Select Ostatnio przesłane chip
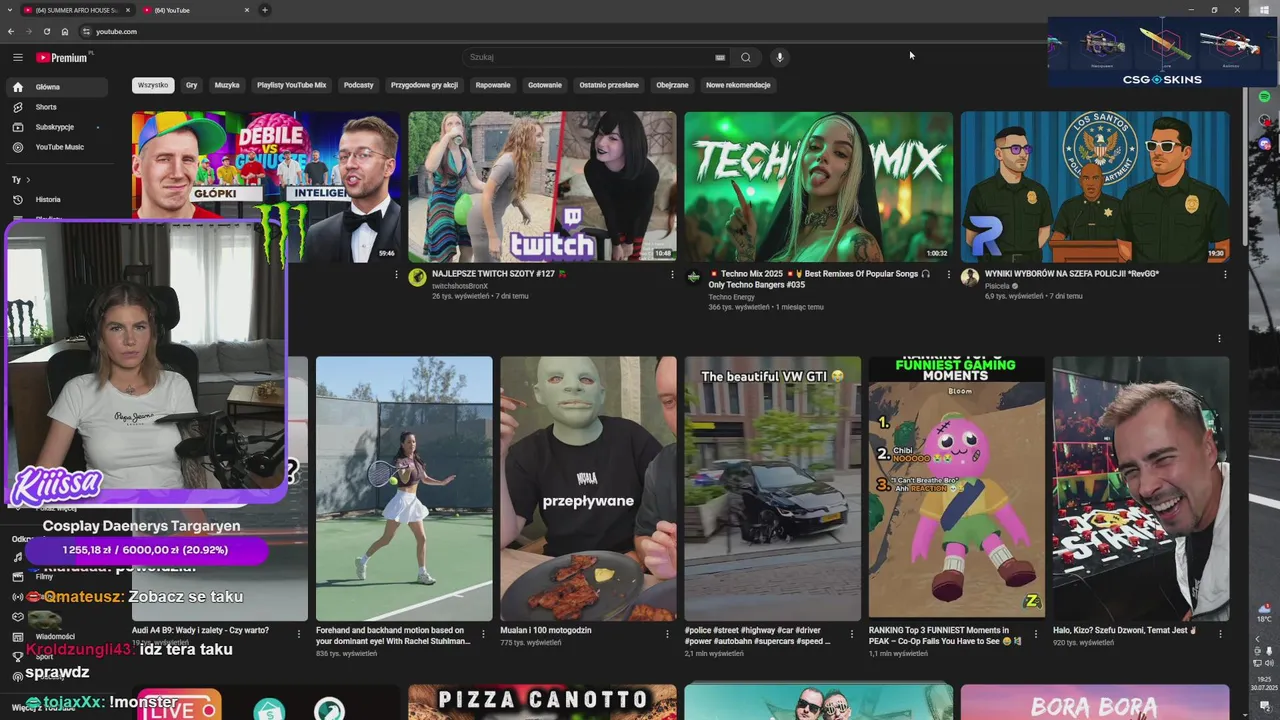The image size is (1280, 720). click(609, 85)
